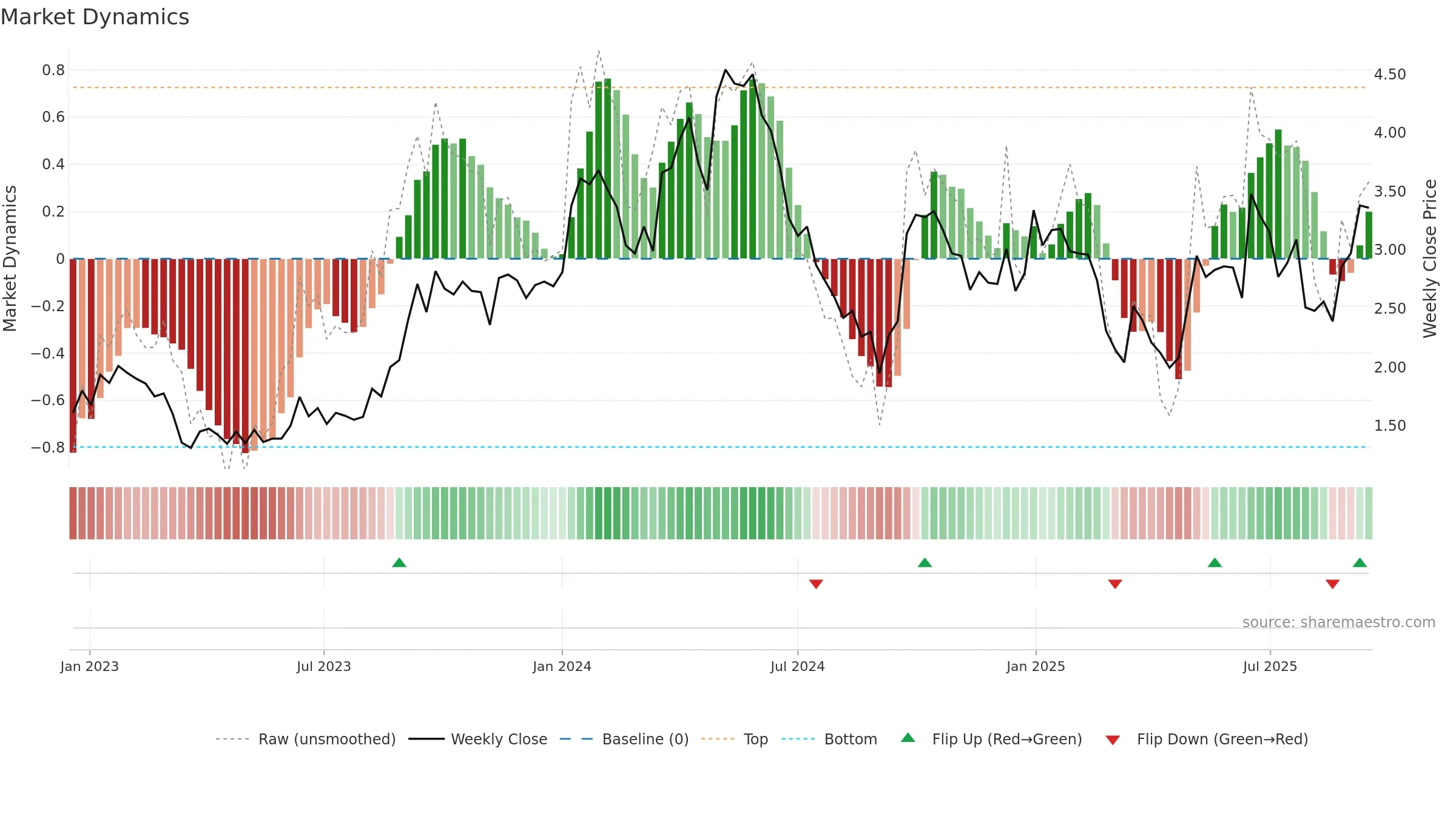The height and width of the screenshot is (819, 1456).
Task: Toggle the Top legend entry
Action: tap(735, 739)
